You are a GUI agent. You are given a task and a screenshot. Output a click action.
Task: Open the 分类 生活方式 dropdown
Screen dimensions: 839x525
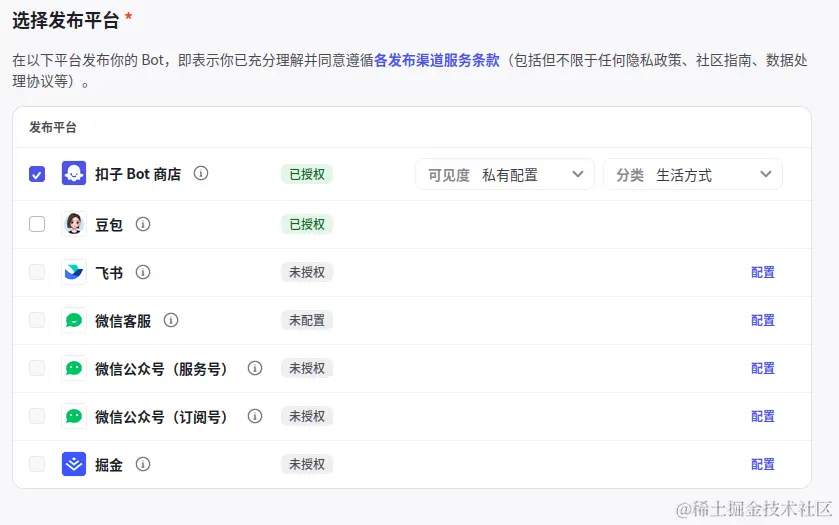click(x=693, y=174)
